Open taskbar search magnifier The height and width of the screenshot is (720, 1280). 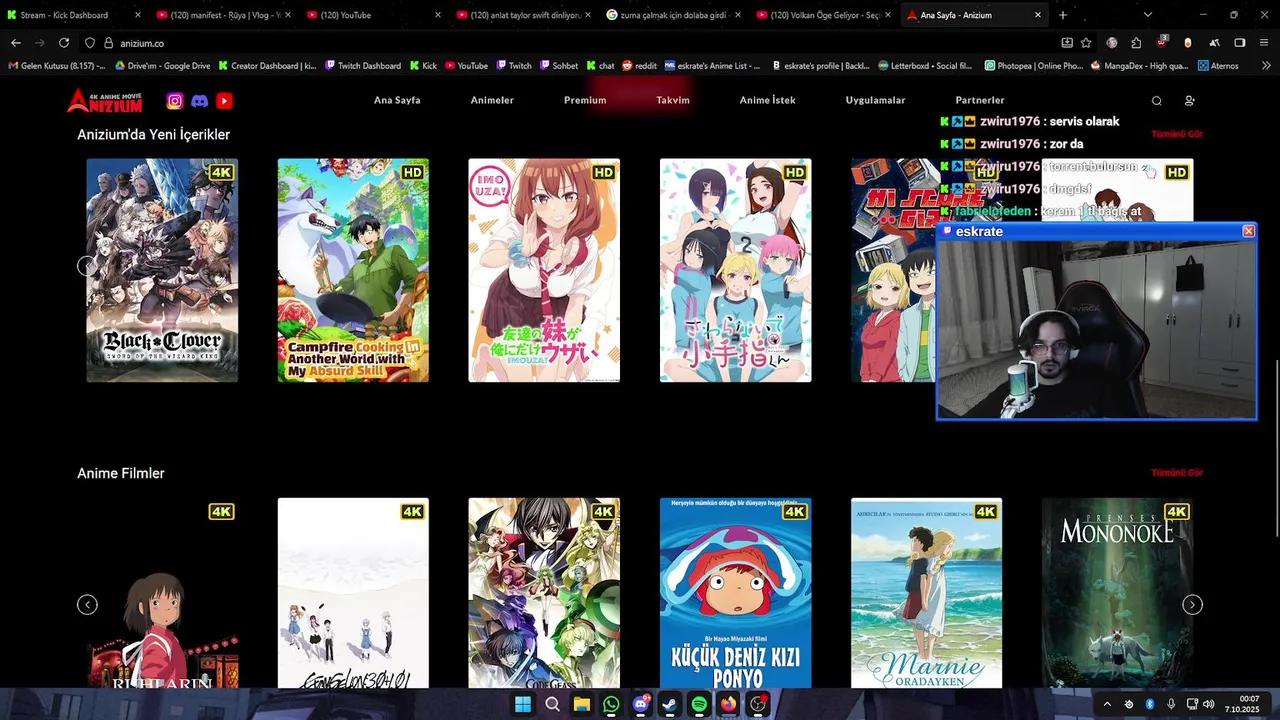pos(552,704)
